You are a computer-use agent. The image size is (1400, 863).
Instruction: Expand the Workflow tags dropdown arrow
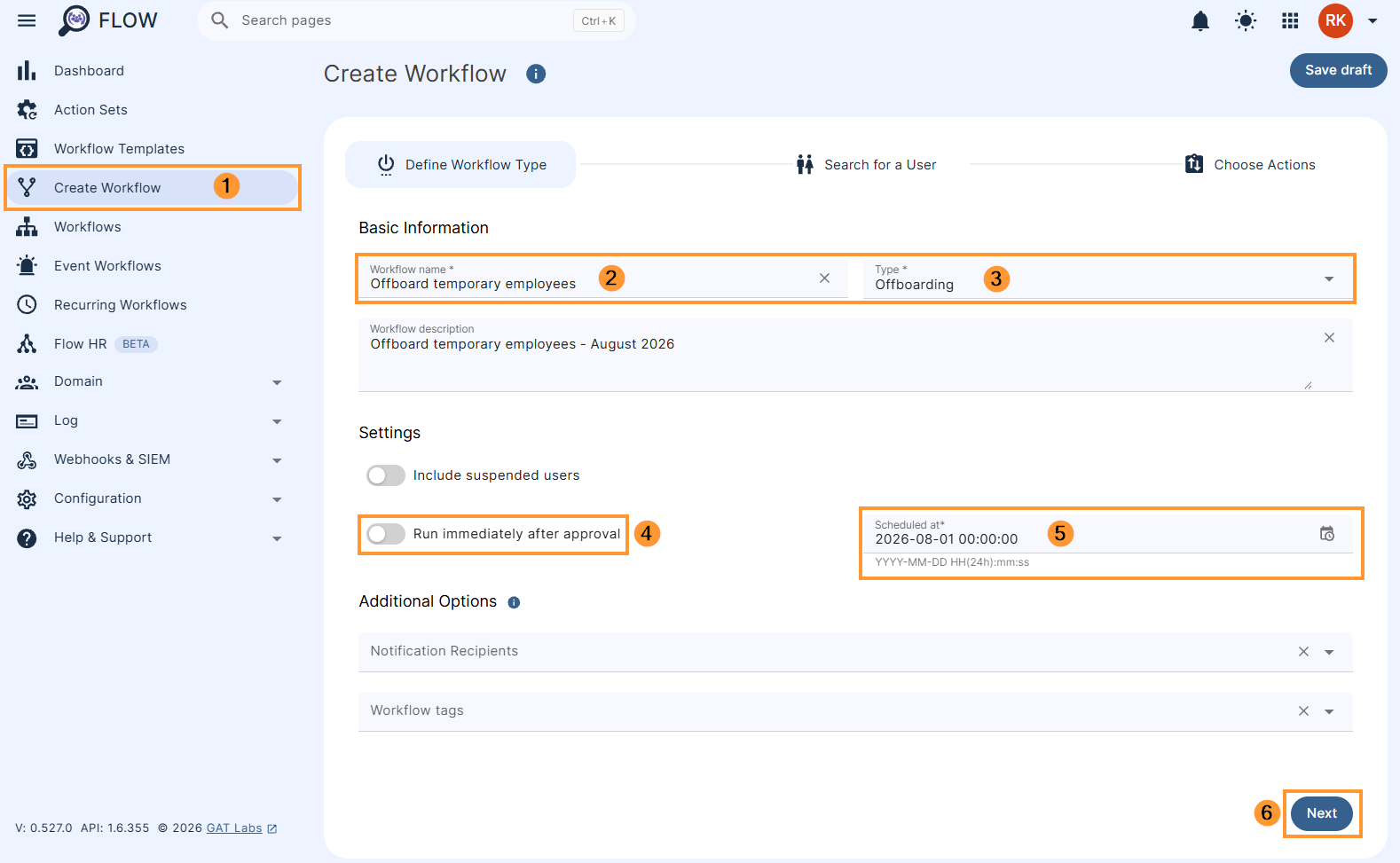point(1329,711)
